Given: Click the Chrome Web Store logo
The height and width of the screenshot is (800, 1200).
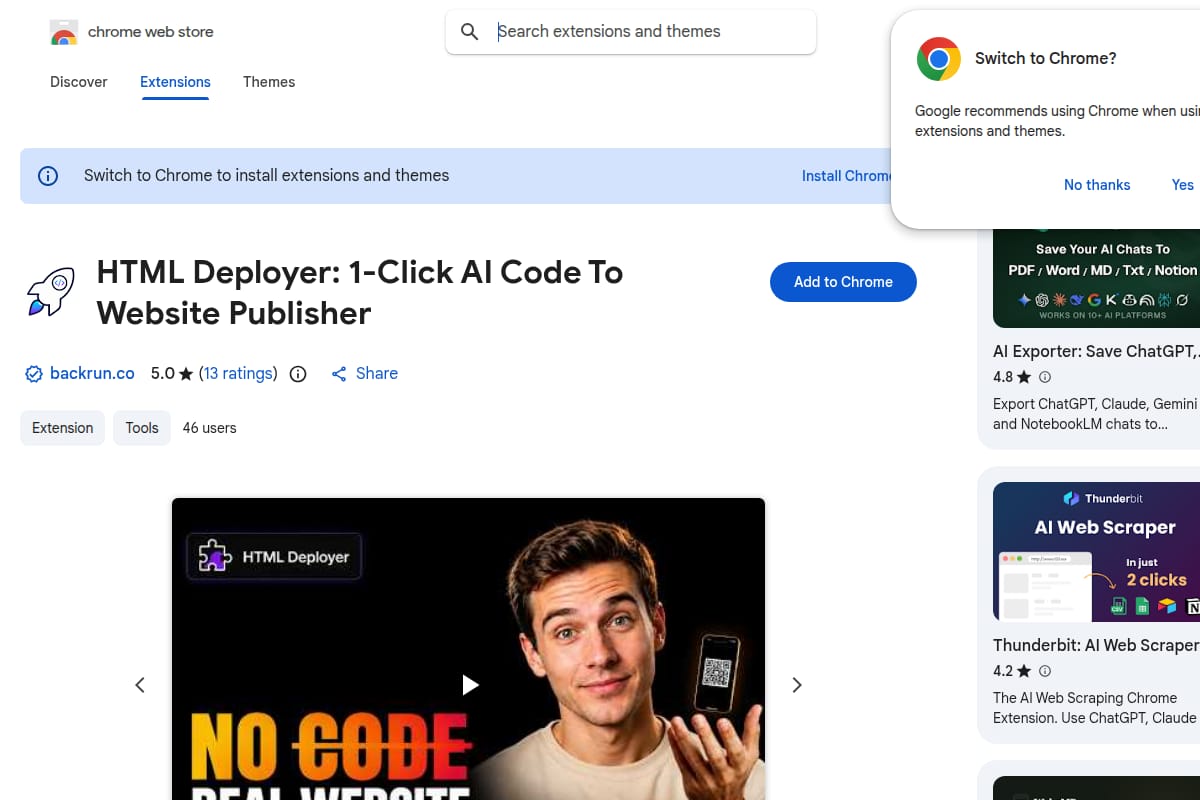Looking at the screenshot, I should [64, 32].
